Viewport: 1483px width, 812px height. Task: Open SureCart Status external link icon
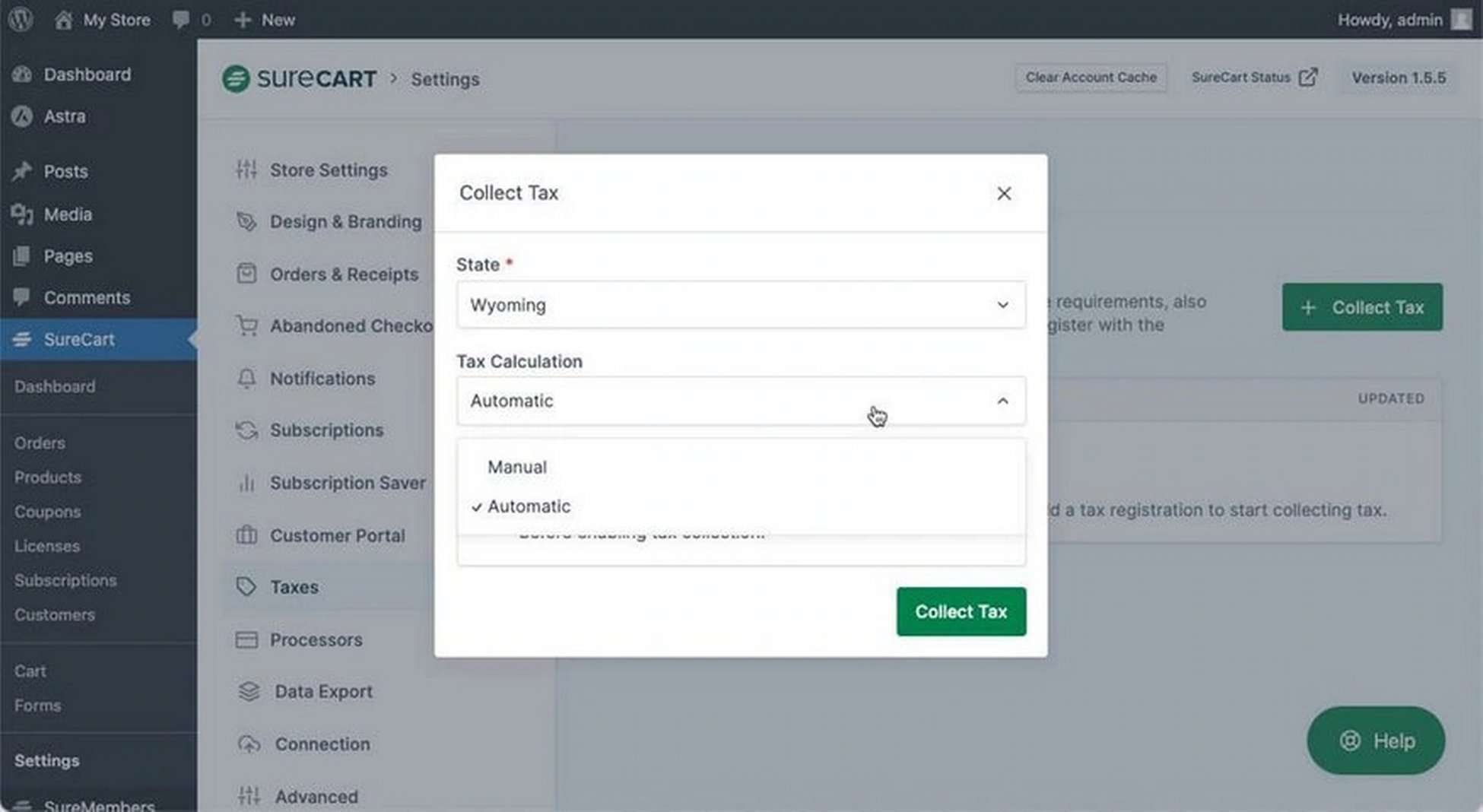(x=1307, y=78)
